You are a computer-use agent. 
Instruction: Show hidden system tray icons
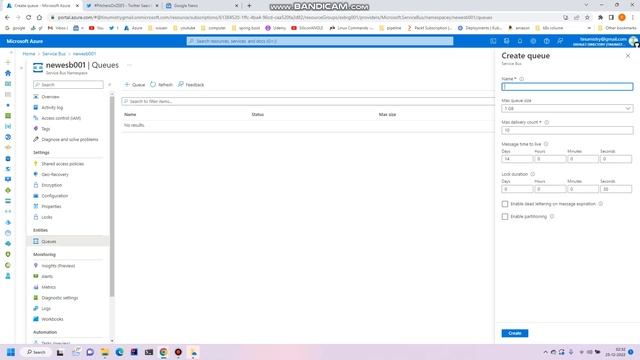coord(545,352)
